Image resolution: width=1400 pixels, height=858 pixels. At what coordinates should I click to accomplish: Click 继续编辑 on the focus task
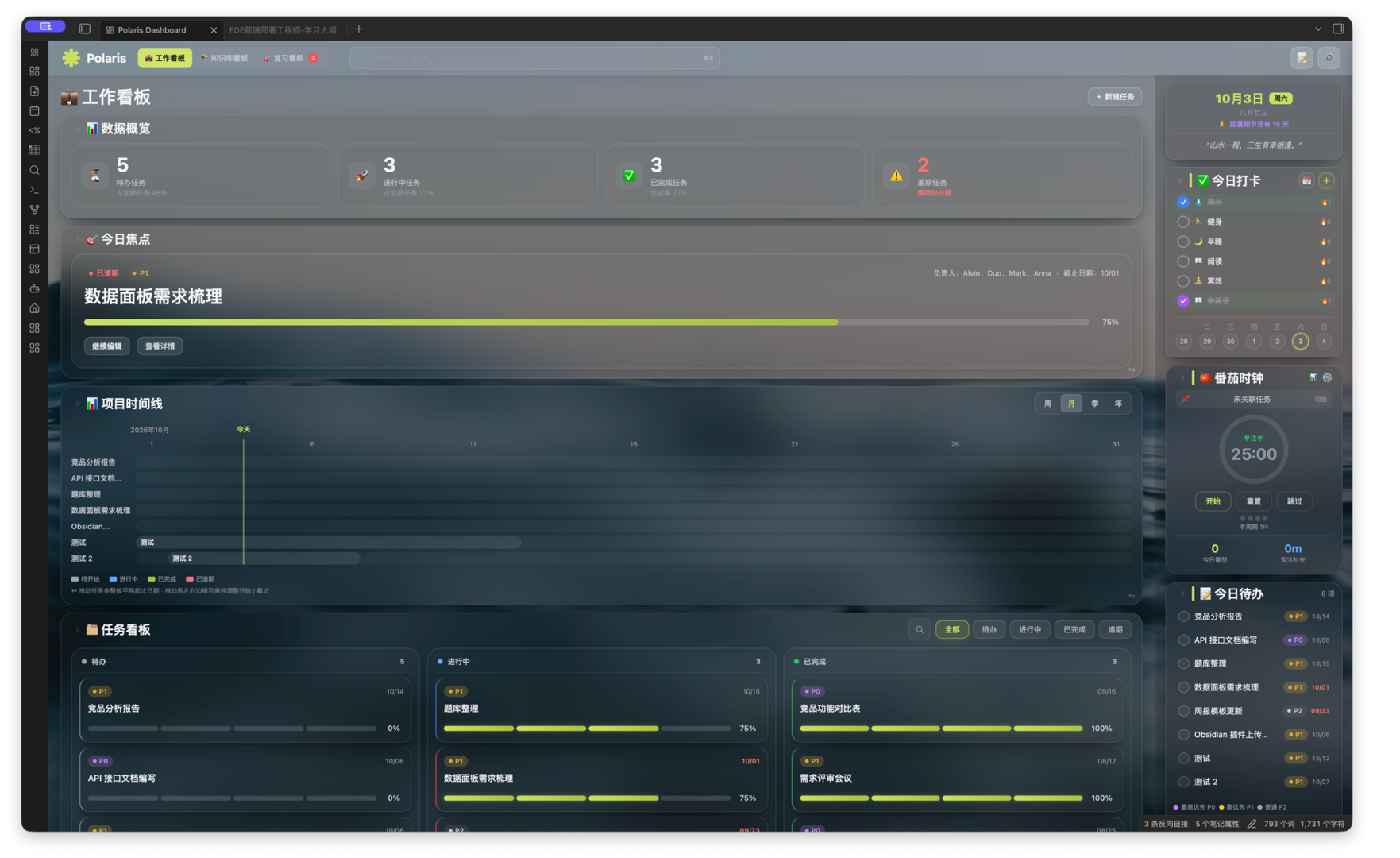107,346
